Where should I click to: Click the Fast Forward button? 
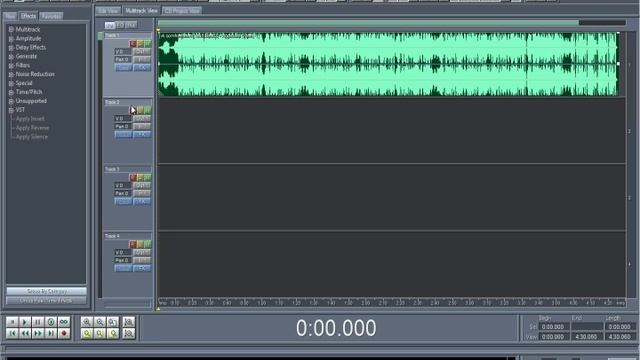[38, 333]
